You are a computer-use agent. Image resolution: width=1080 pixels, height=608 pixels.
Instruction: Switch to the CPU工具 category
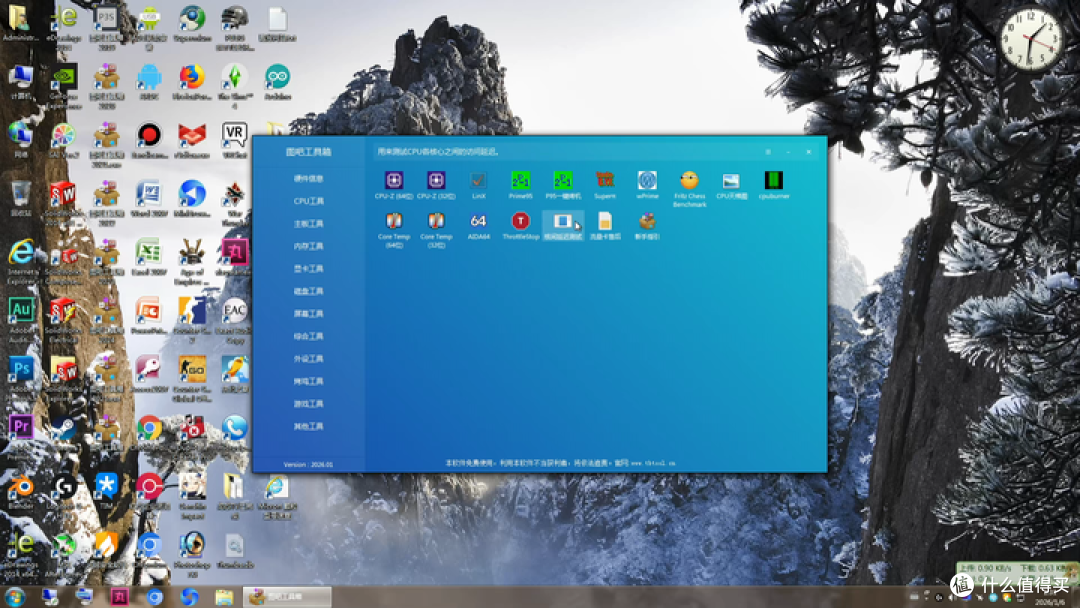[309, 201]
